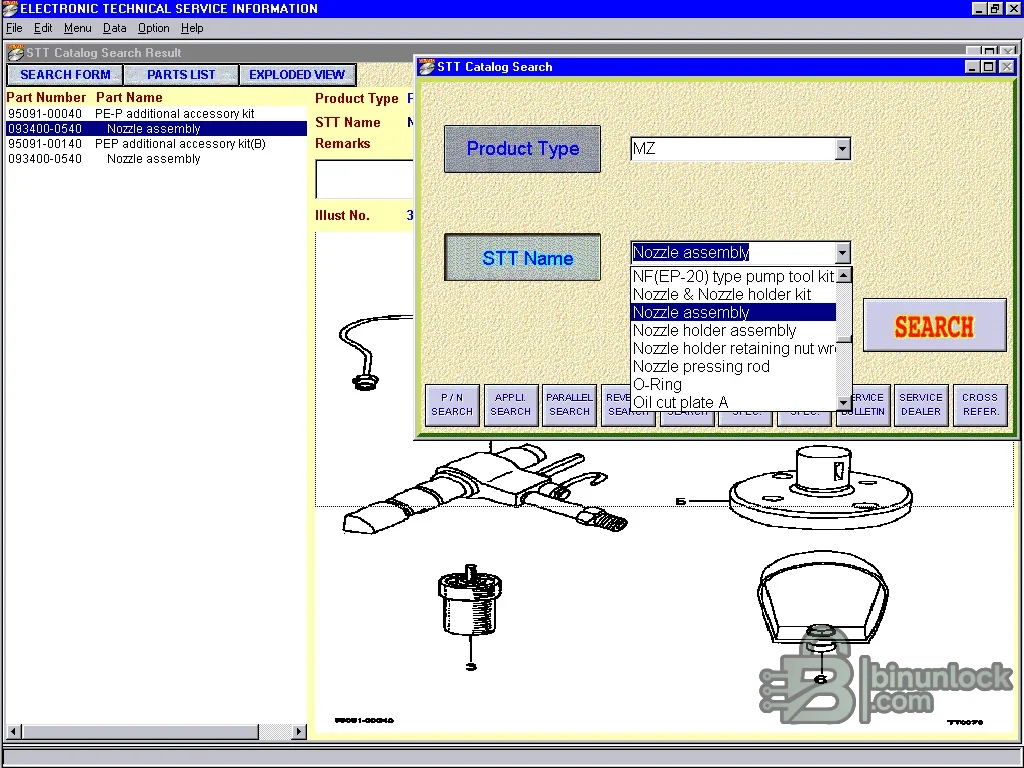Image resolution: width=1024 pixels, height=768 pixels.
Task: Open CROSS REFER.
Action: coord(980,405)
